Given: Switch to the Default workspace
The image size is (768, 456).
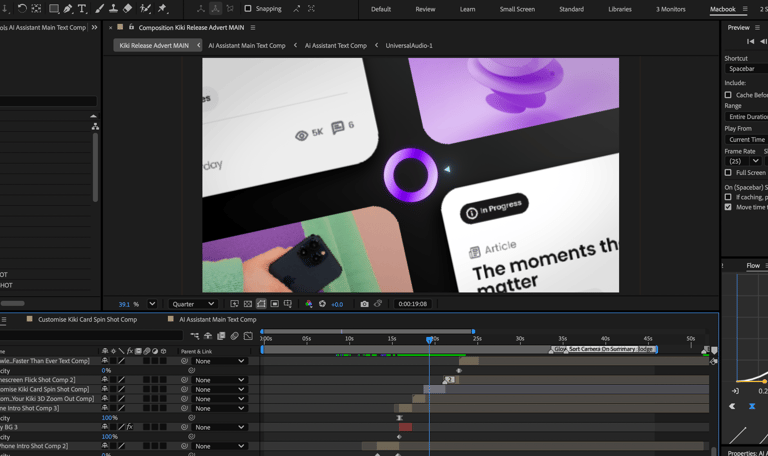Looking at the screenshot, I should 381,9.
